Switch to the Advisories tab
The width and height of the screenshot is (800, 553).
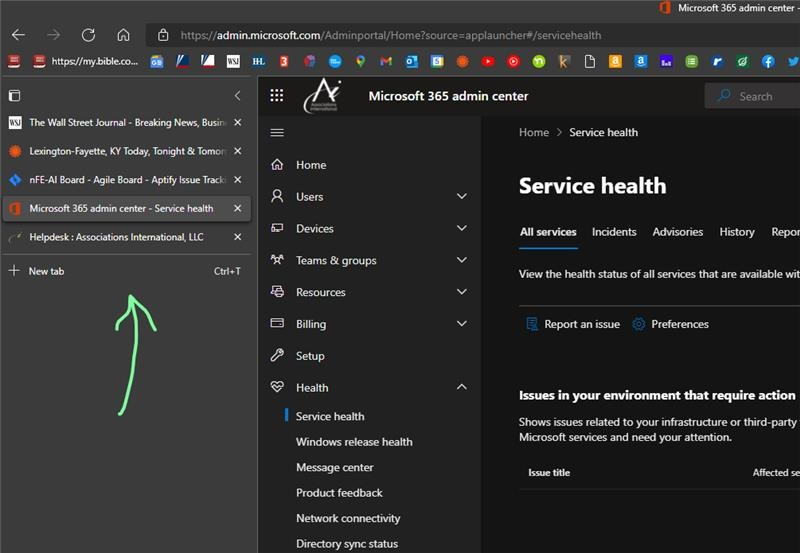coord(678,232)
